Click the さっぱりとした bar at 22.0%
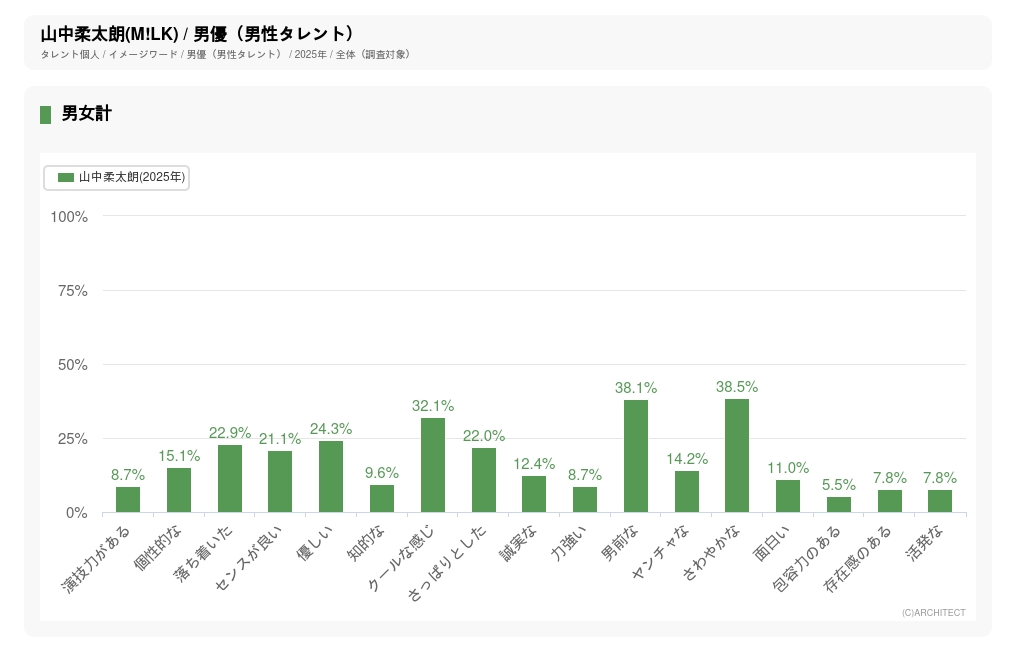Screen dimensions: 1024x653 [484, 480]
